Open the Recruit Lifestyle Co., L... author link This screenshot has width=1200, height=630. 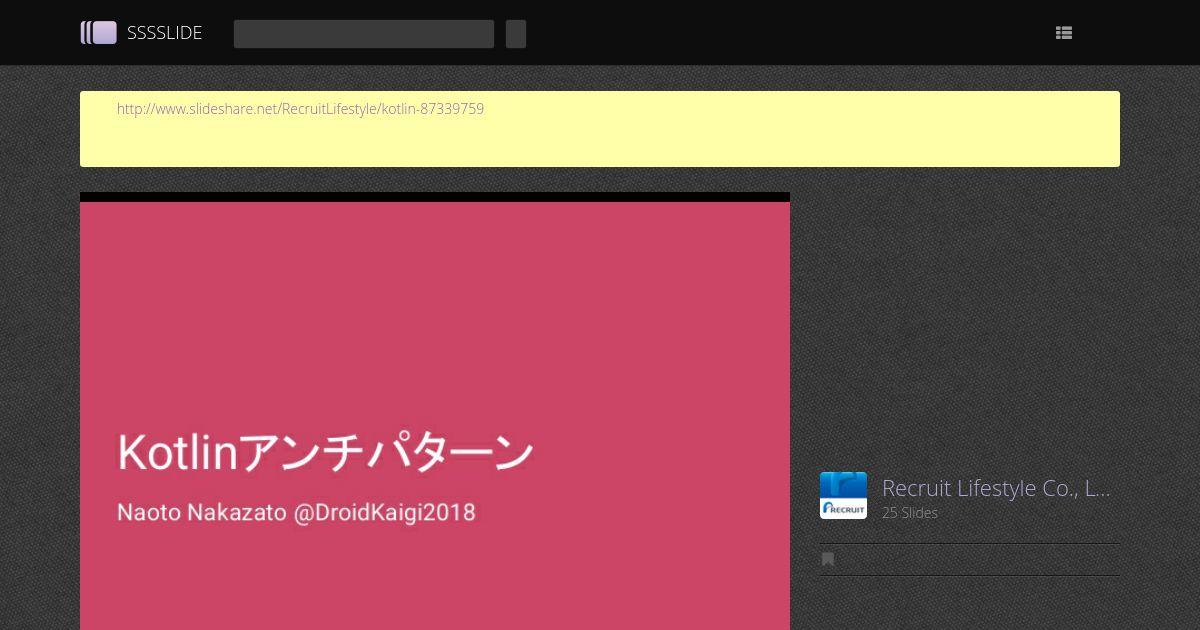996,488
